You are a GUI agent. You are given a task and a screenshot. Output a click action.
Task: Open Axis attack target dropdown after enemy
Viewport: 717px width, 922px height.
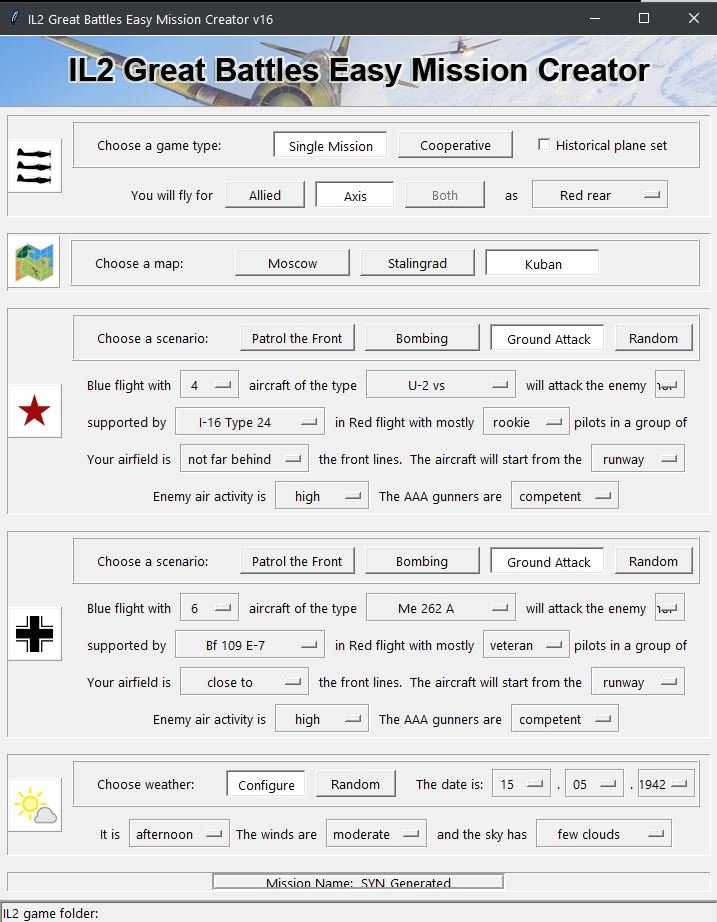pos(669,608)
